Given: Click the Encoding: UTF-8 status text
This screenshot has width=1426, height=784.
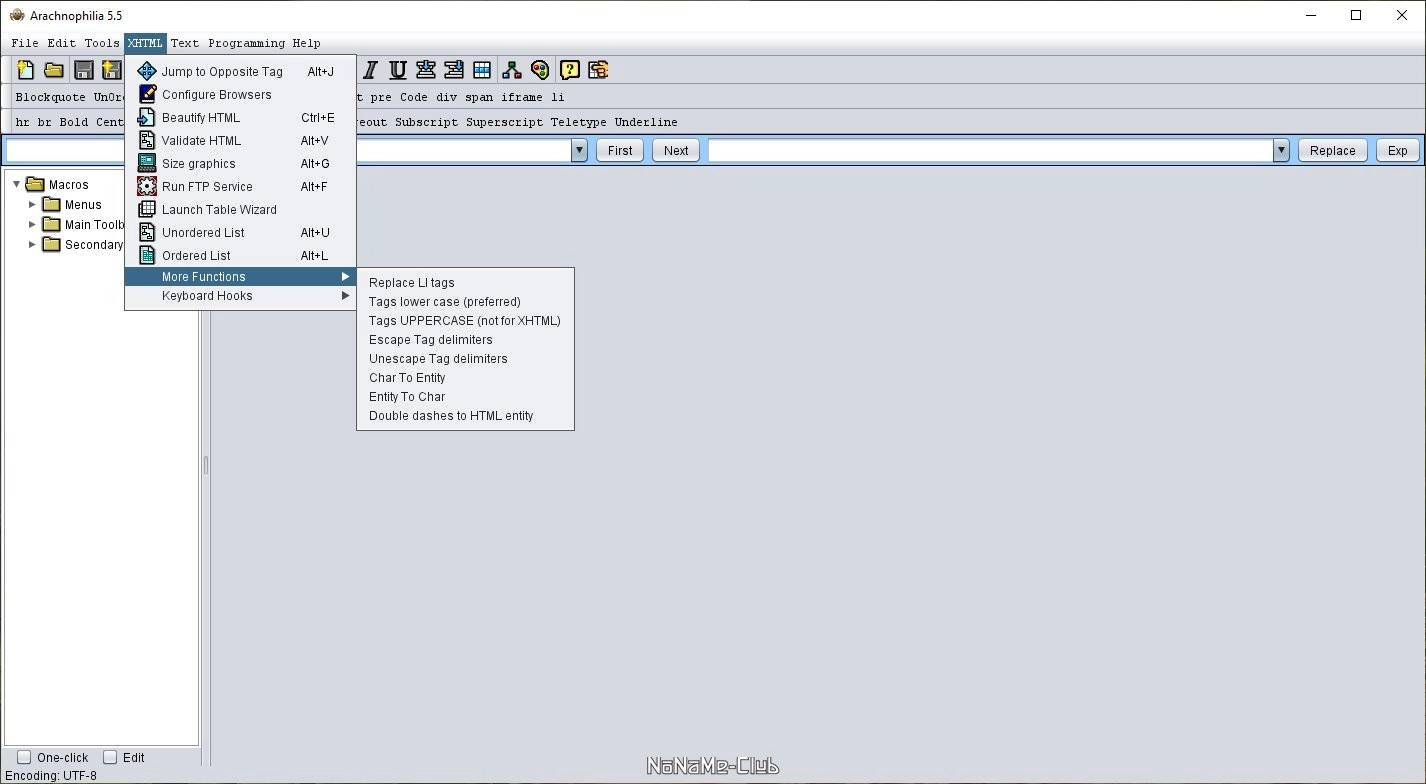Looking at the screenshot, I should (x=51, y=775).
